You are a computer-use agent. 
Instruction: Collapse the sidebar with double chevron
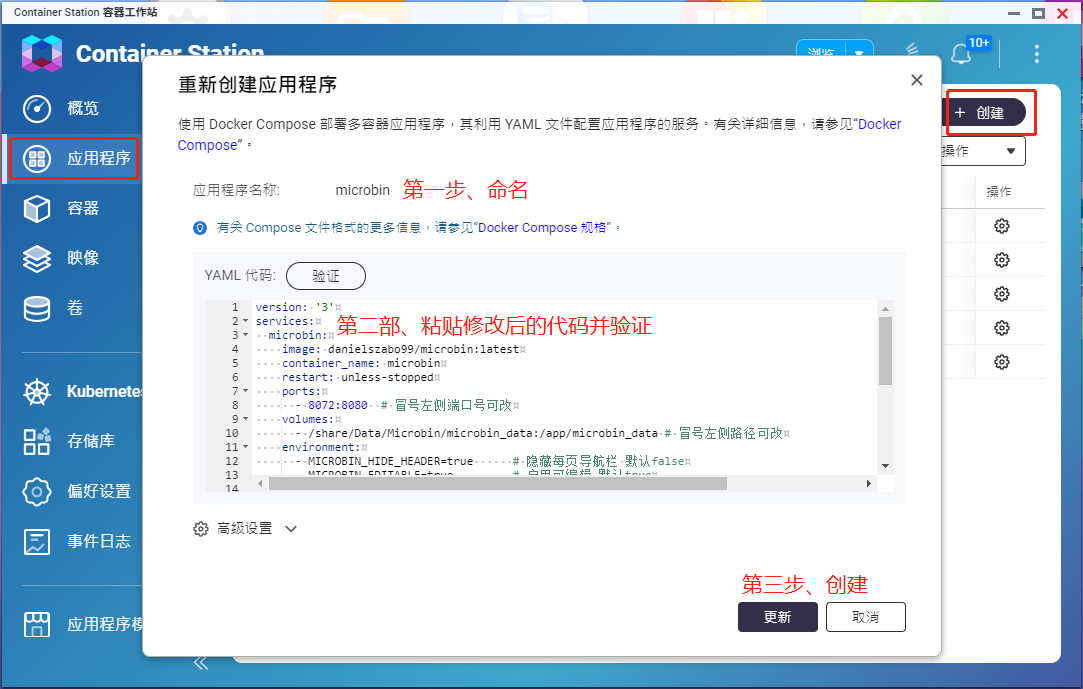coord(201,663)
